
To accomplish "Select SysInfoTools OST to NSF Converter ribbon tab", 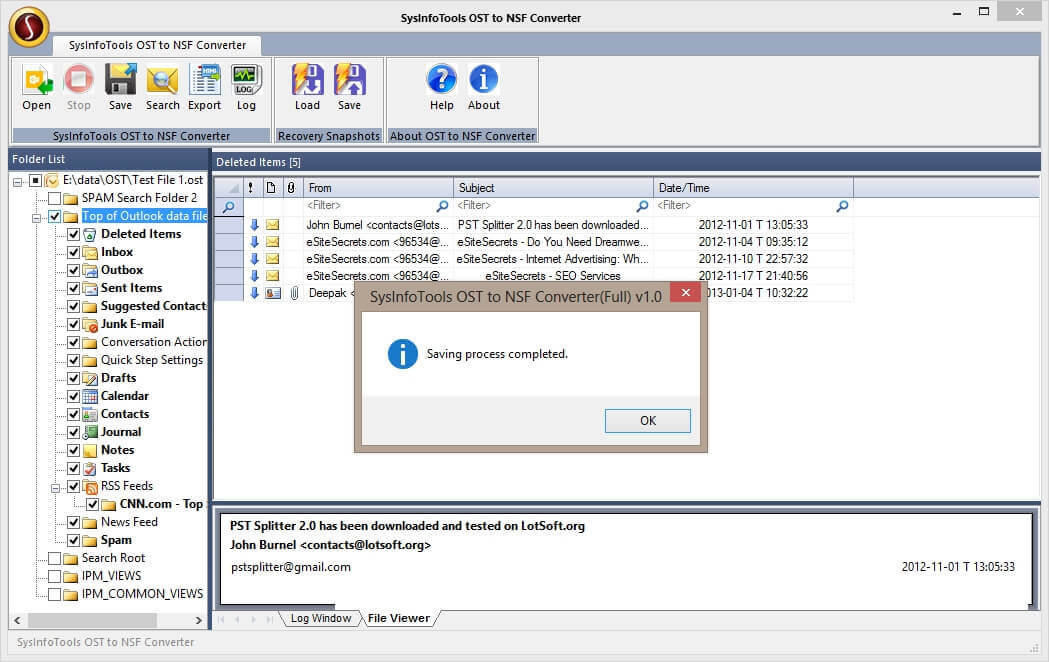I will [x=157, y=45].
